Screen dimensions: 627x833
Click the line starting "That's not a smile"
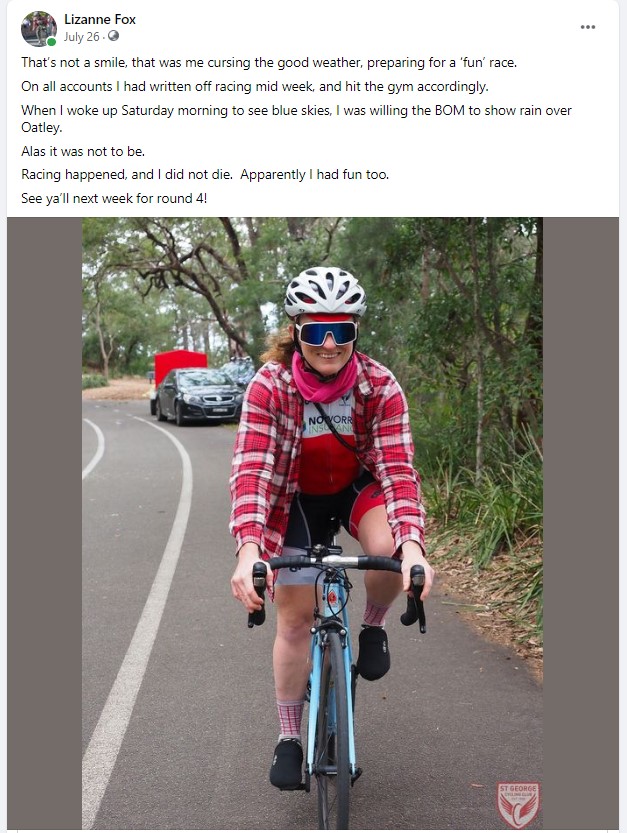(268, 62)
